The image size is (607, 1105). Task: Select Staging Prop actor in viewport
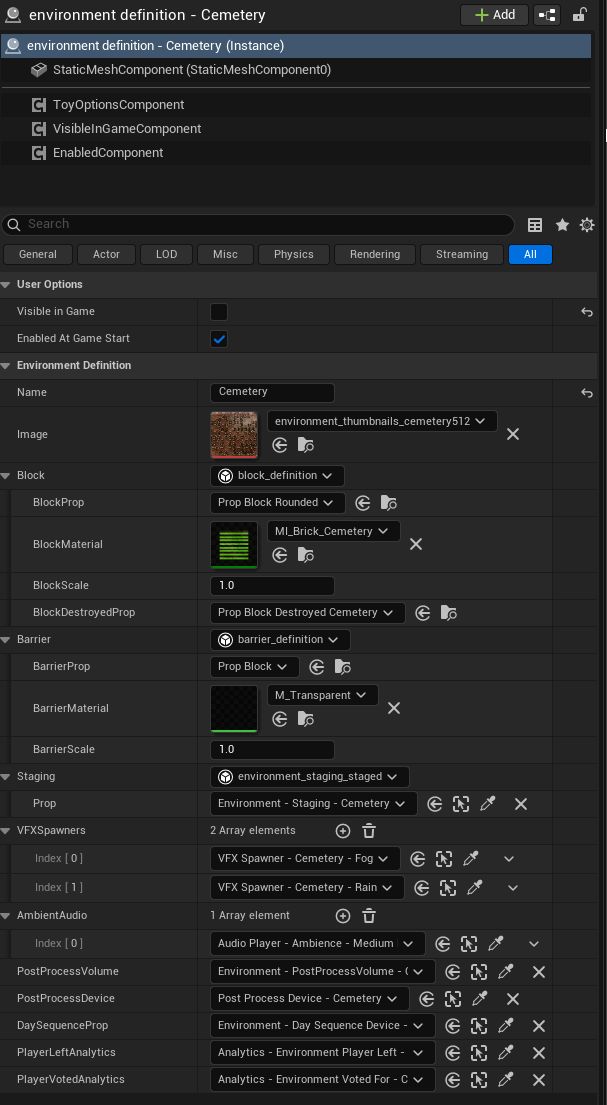461,804
